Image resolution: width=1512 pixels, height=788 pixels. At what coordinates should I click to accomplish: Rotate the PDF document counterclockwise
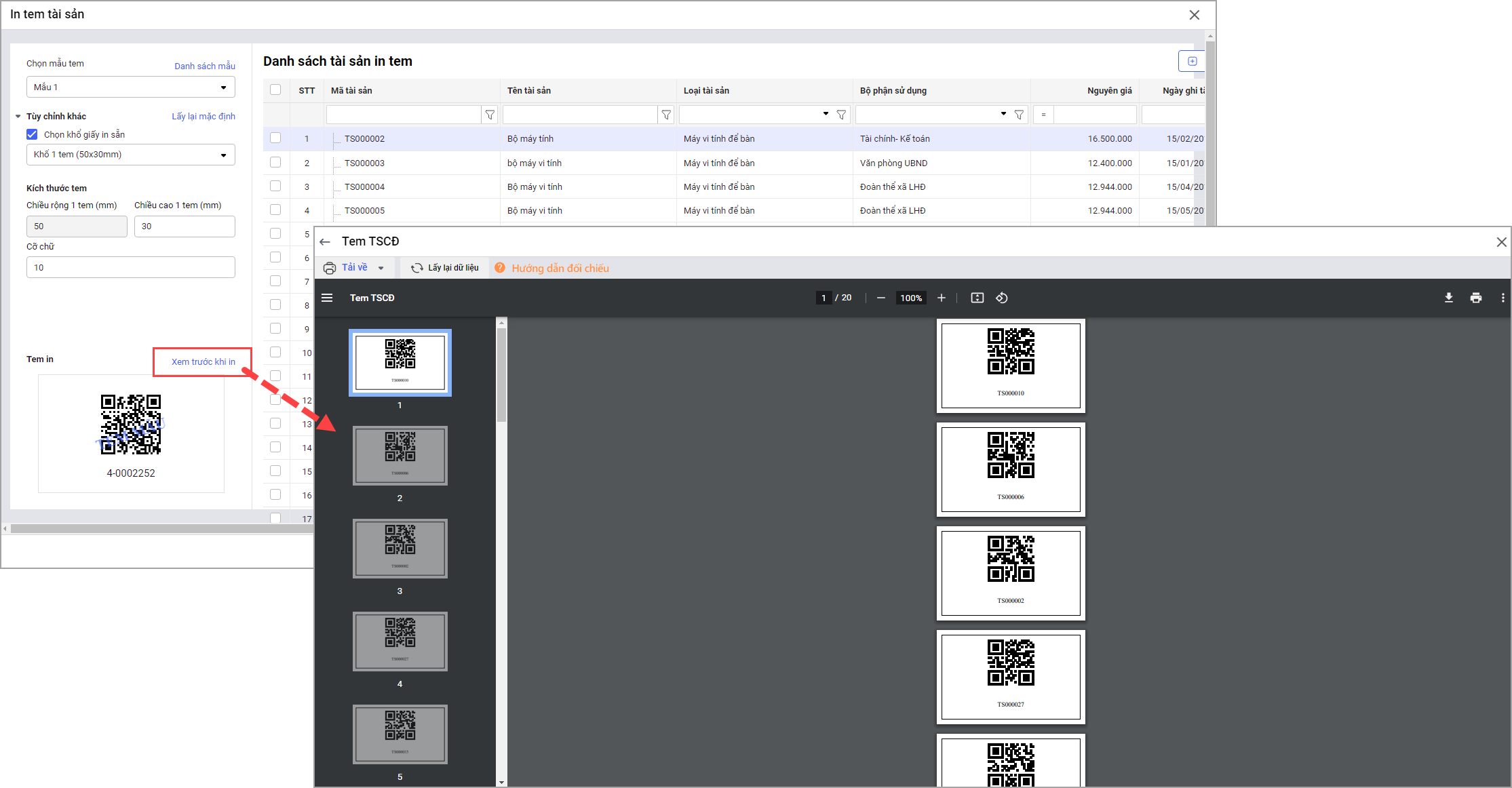tap(1002, 298)
